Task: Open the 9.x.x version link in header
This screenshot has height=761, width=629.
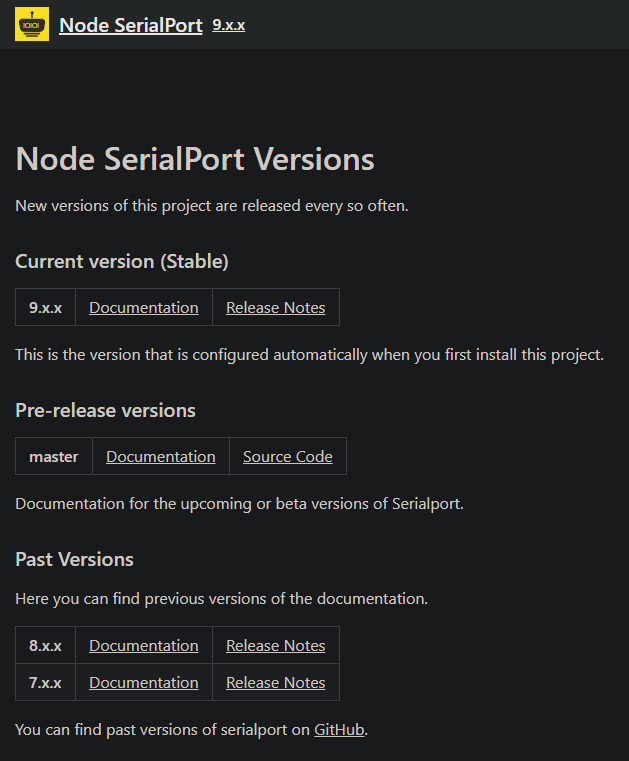Action: coord(229,25)
